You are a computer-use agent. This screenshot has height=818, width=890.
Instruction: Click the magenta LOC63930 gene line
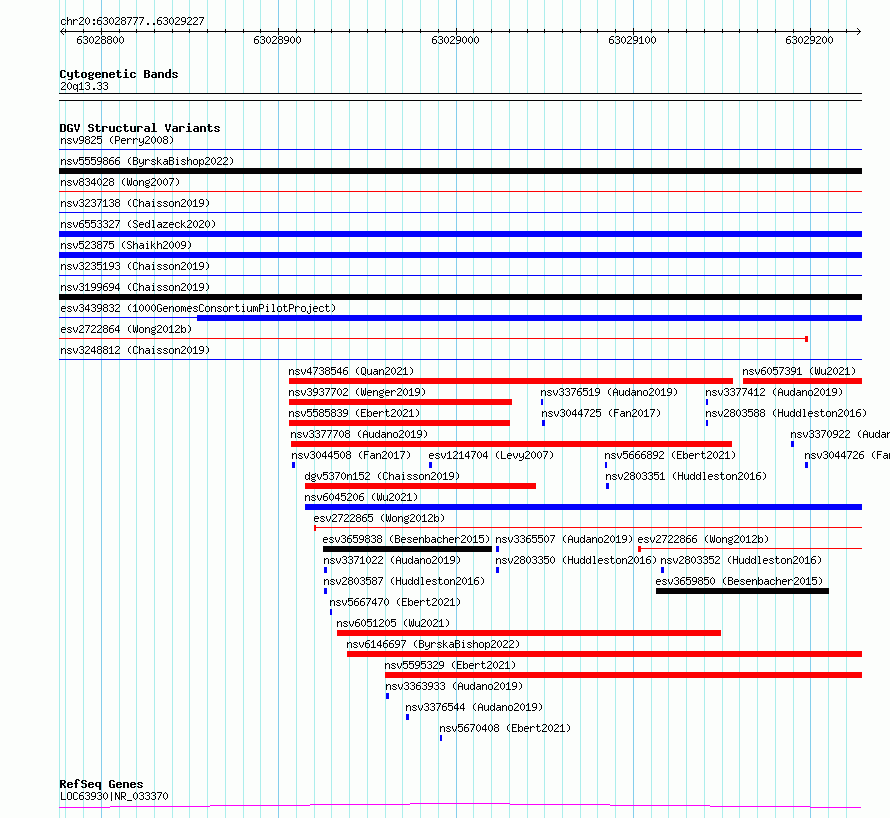click(x=460, y=805)
